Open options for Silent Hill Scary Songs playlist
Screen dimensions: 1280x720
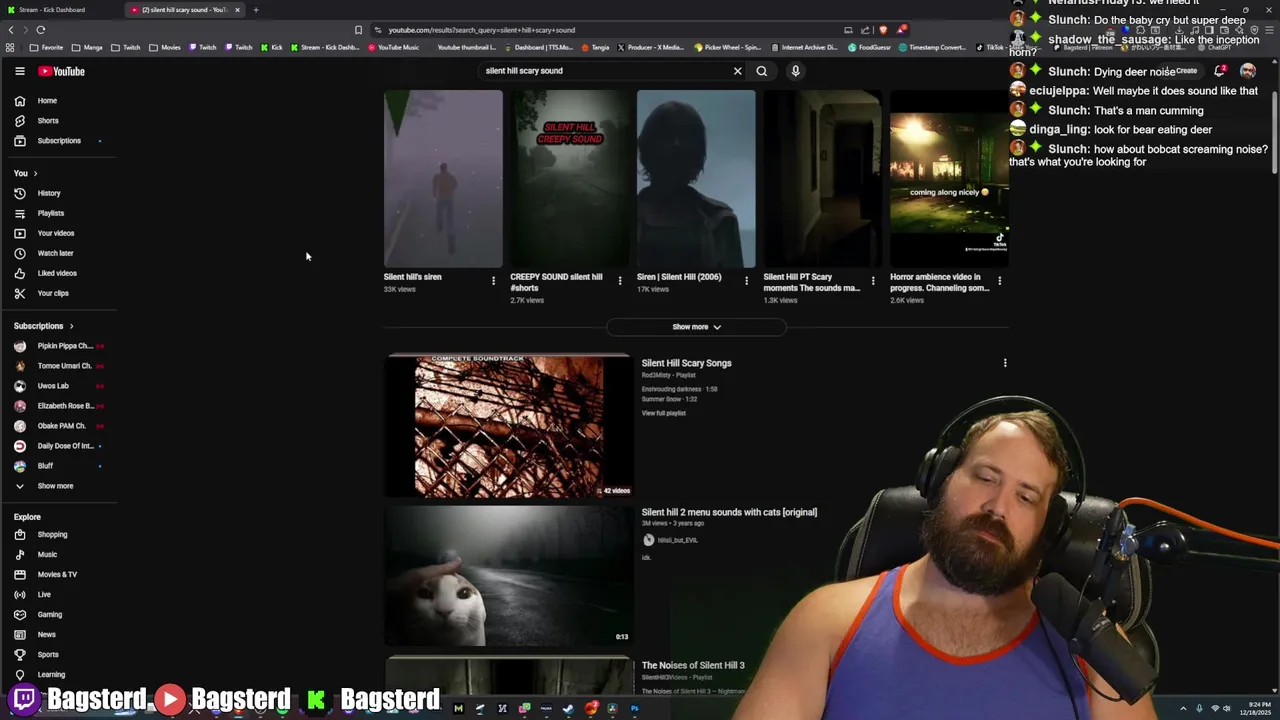point(1005,363)
